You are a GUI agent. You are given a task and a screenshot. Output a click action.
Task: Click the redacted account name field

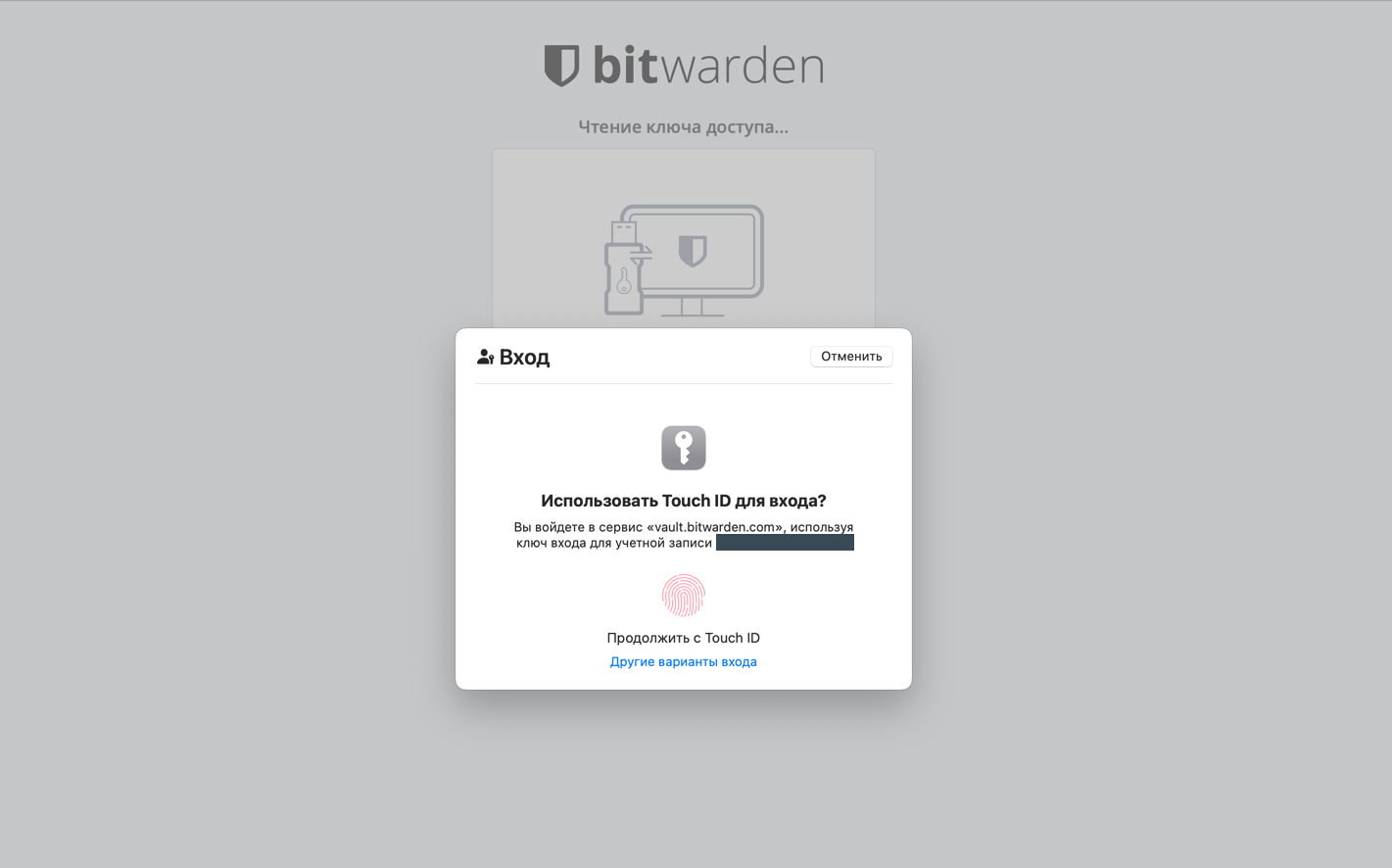tap(785, 543)
